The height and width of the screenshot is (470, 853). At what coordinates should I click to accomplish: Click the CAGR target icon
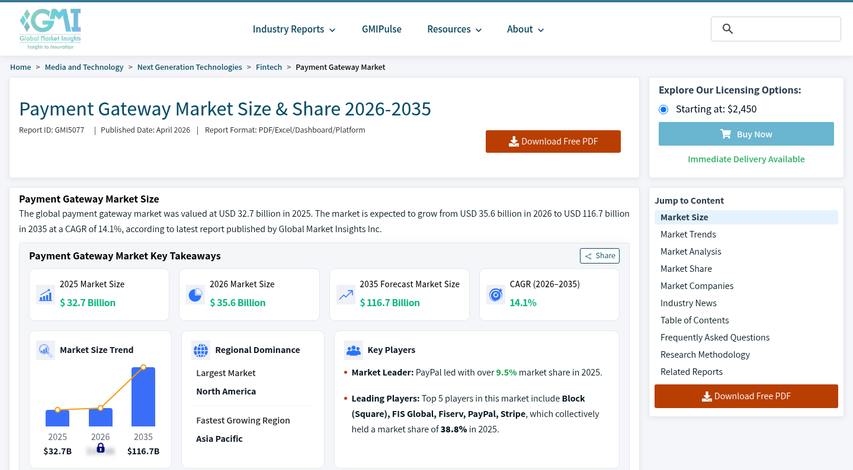(x=495, y=294)
